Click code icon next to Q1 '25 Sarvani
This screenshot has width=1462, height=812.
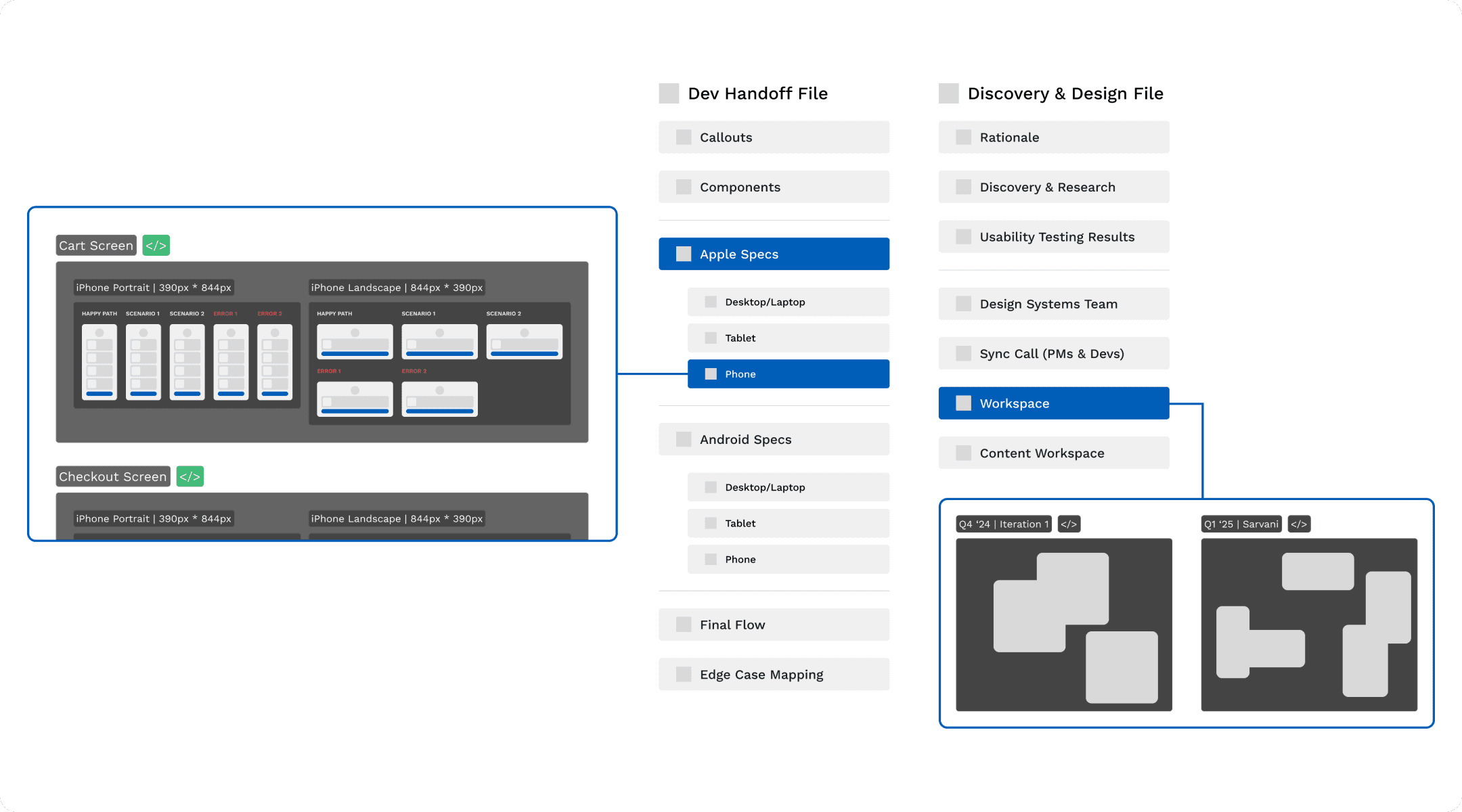coord(1298,524)
